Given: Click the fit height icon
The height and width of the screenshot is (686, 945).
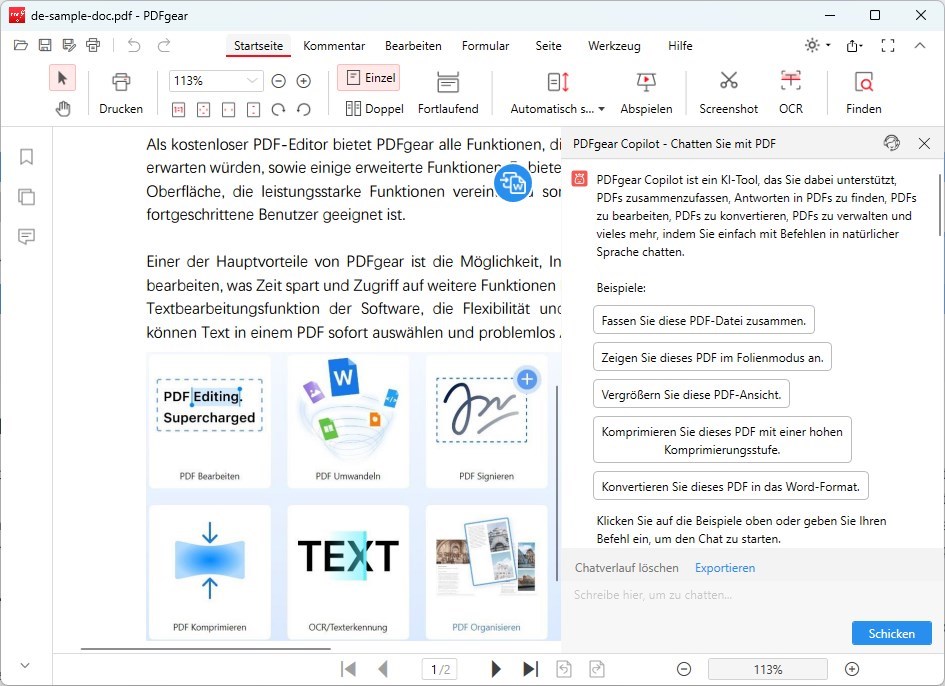Looking at the screenshot, I should tap(254, 110).
